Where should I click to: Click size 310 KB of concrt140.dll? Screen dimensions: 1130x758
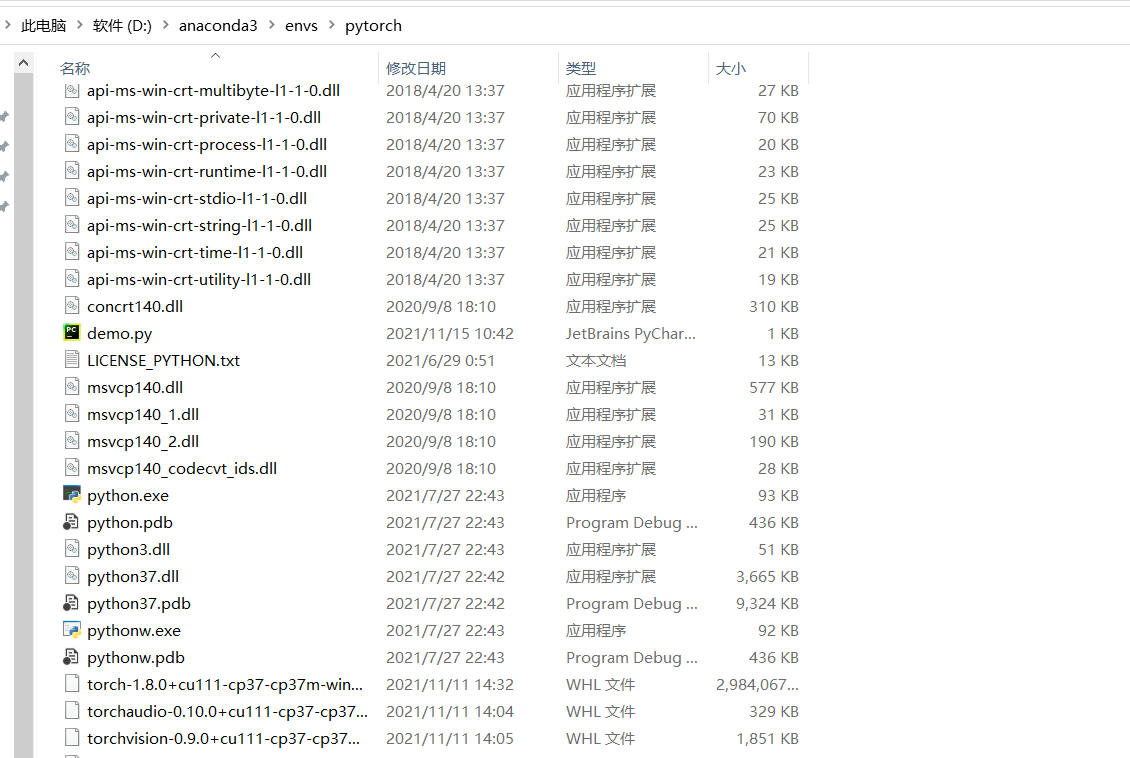tap(774, 306)
